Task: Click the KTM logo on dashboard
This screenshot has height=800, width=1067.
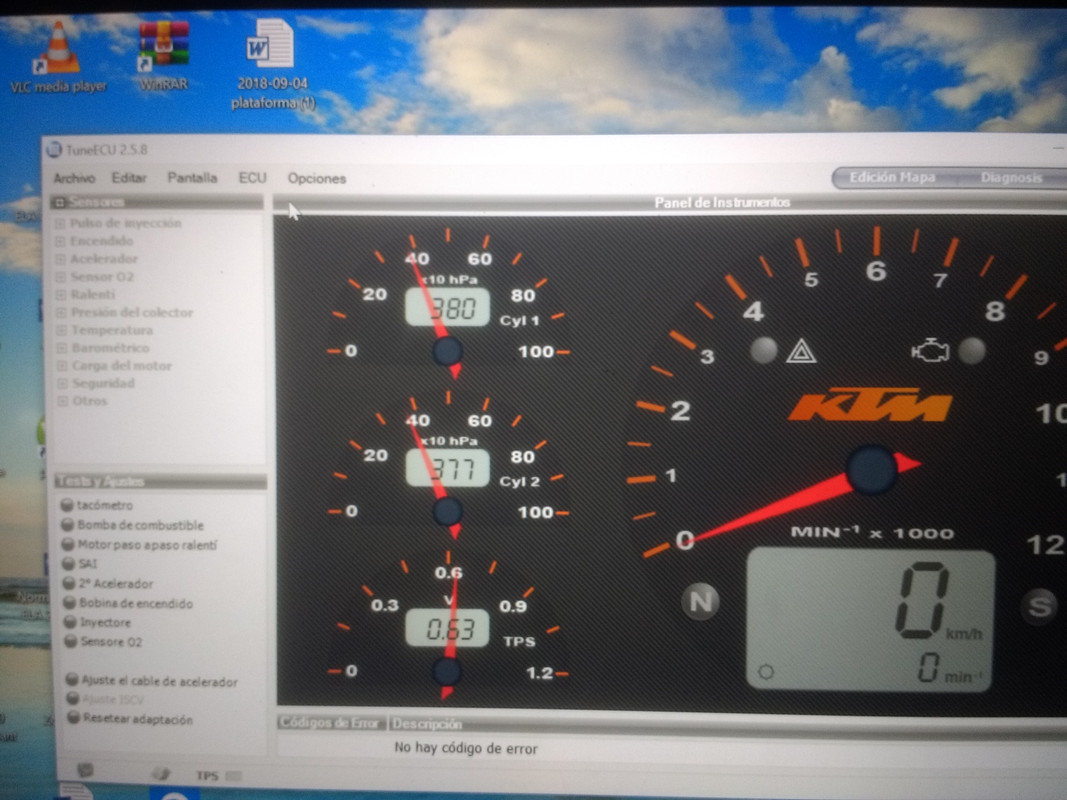Action: [x=870, y=406]
